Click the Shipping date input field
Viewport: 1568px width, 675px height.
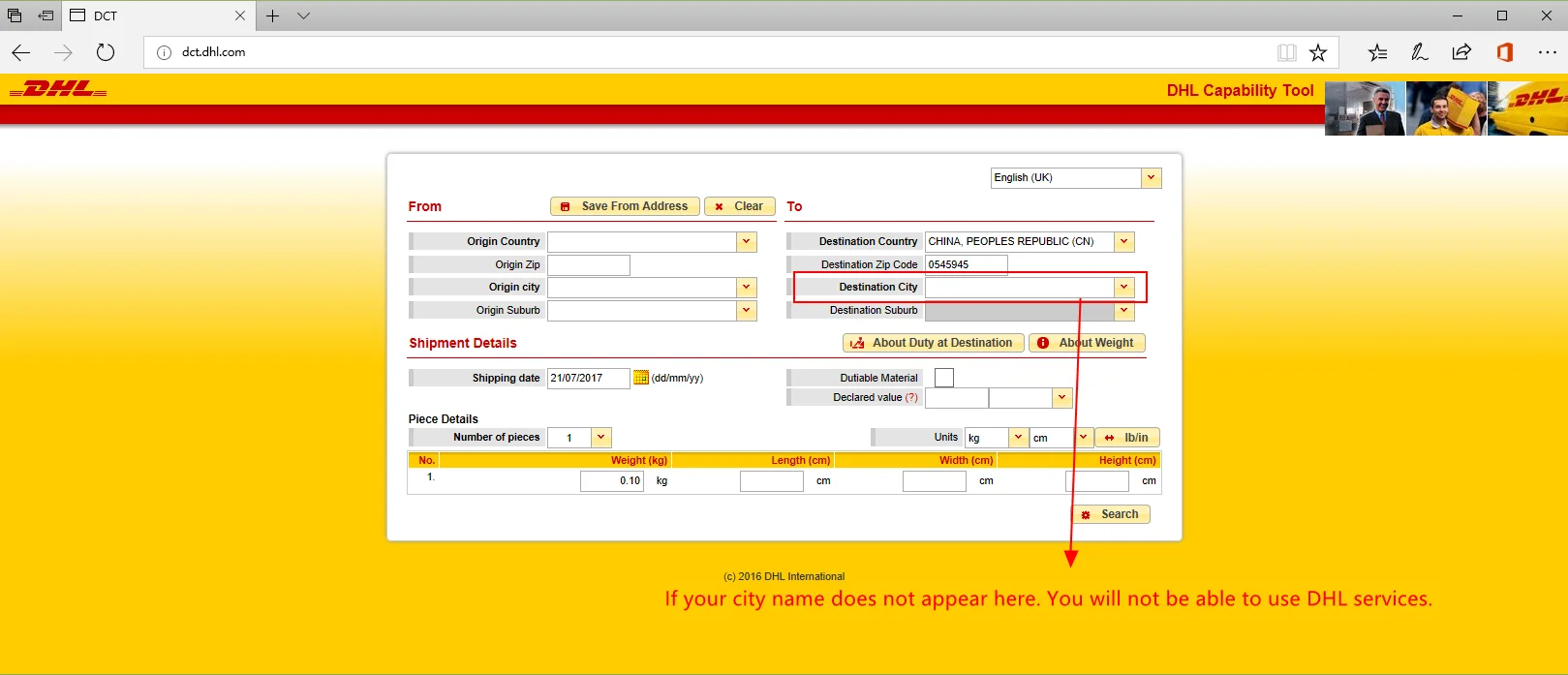coord(589,379)
